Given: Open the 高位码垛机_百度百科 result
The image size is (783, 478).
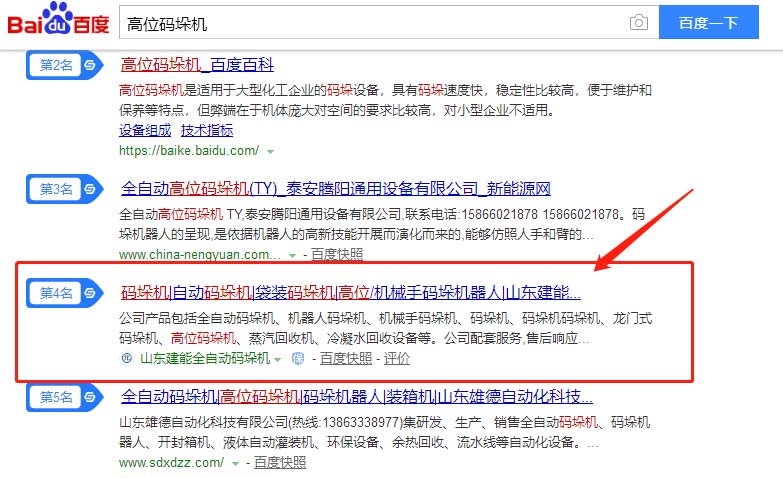Looking at the screenshot, I should point(197,66).
